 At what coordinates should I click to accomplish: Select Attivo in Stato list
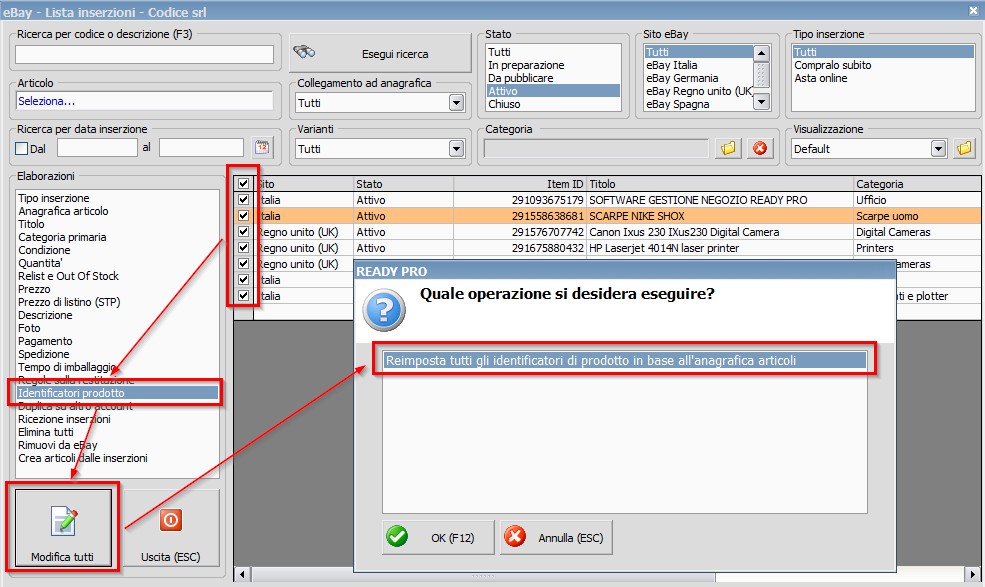click(x=553, y=91)
